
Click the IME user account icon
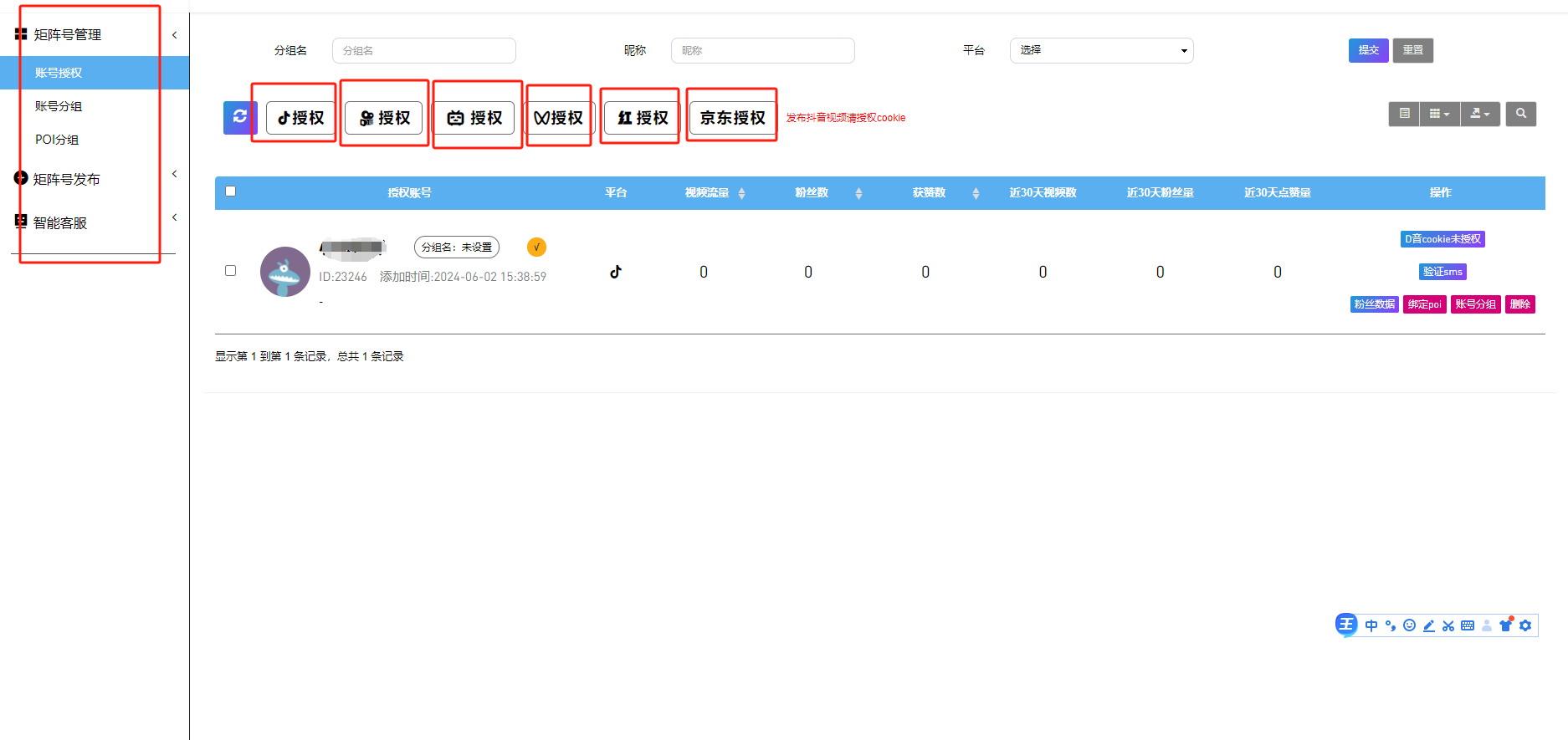click(1487, 625)
